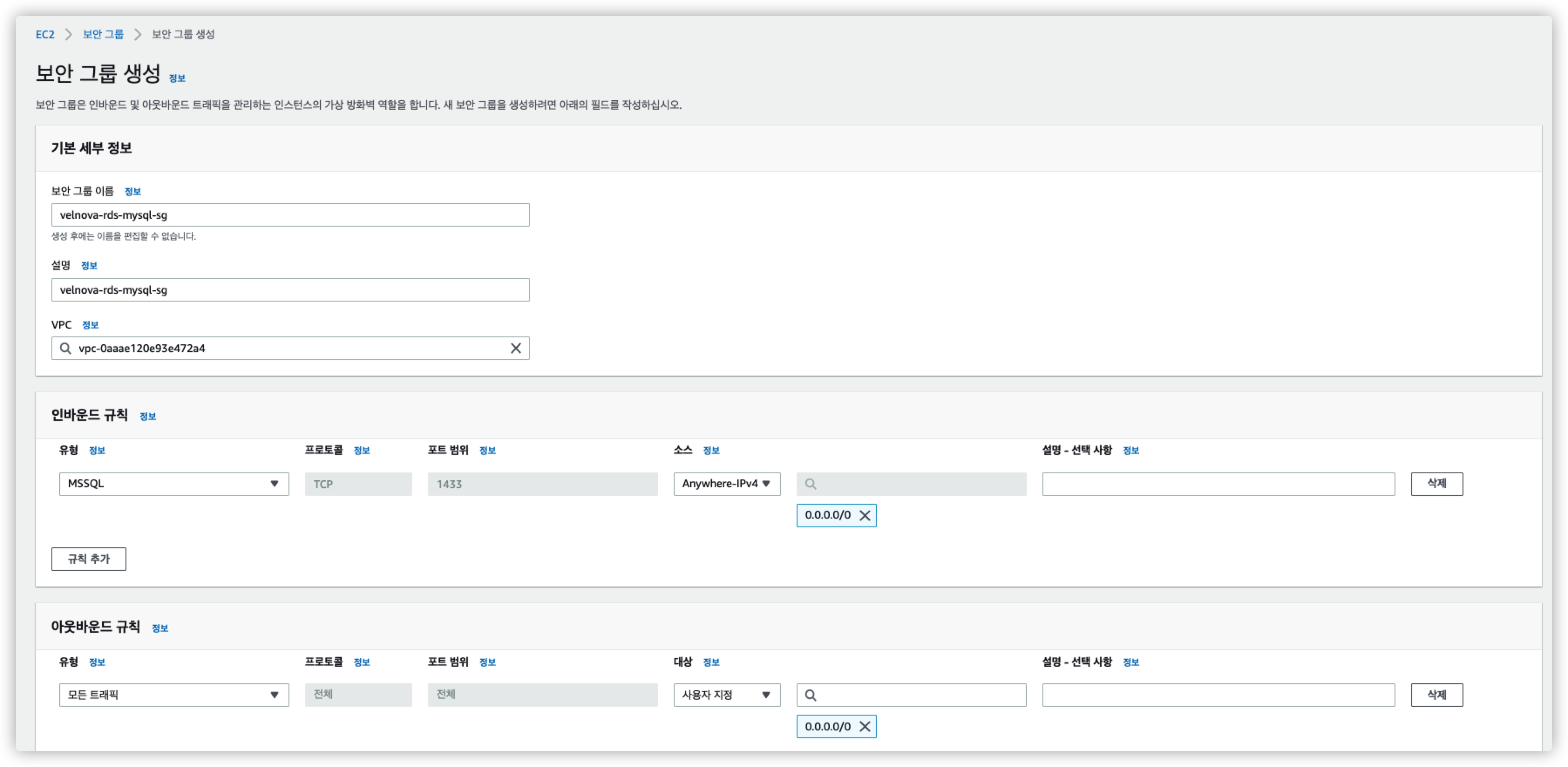The height and width of the screenshot is (767, 1568).
Task: Click outbound destination search magnifier icon
Action: tap(810, 695)
